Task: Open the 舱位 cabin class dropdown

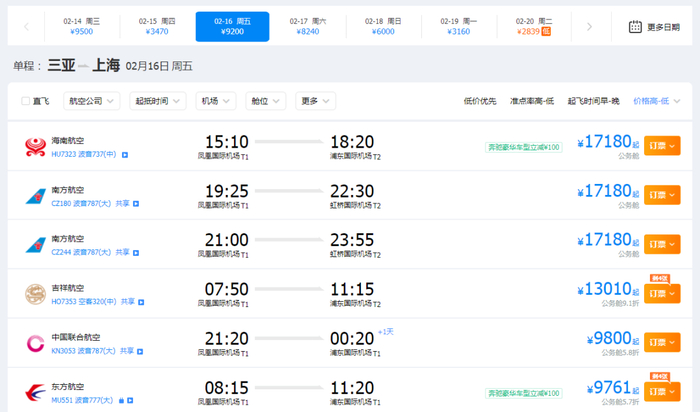Action: tap(266, 101)
